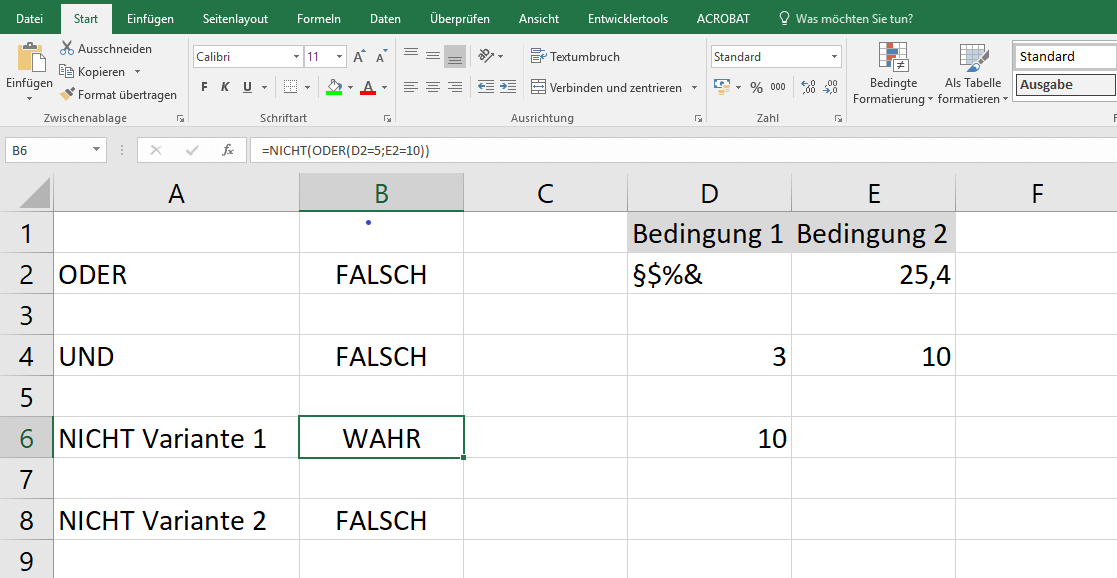This screenshot has width=1117, height=578.
Task: Open the Seitenlayout ribbon tab
Action: (236, 18)
